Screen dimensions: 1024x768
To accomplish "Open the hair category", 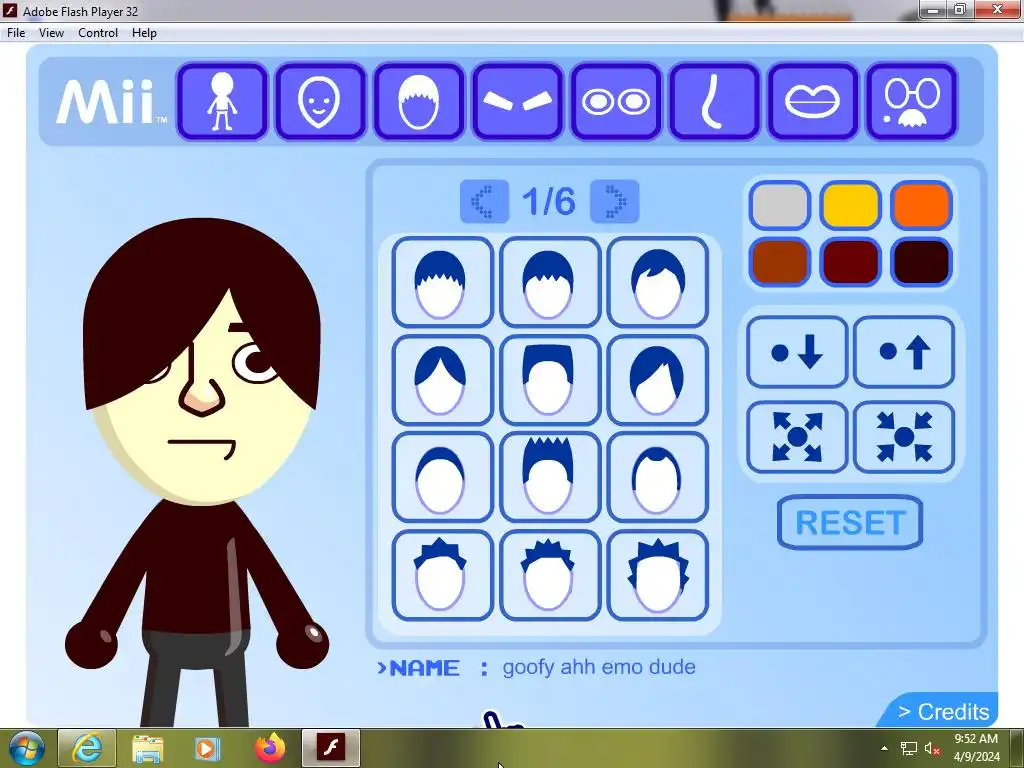I will tap(419, 102).
